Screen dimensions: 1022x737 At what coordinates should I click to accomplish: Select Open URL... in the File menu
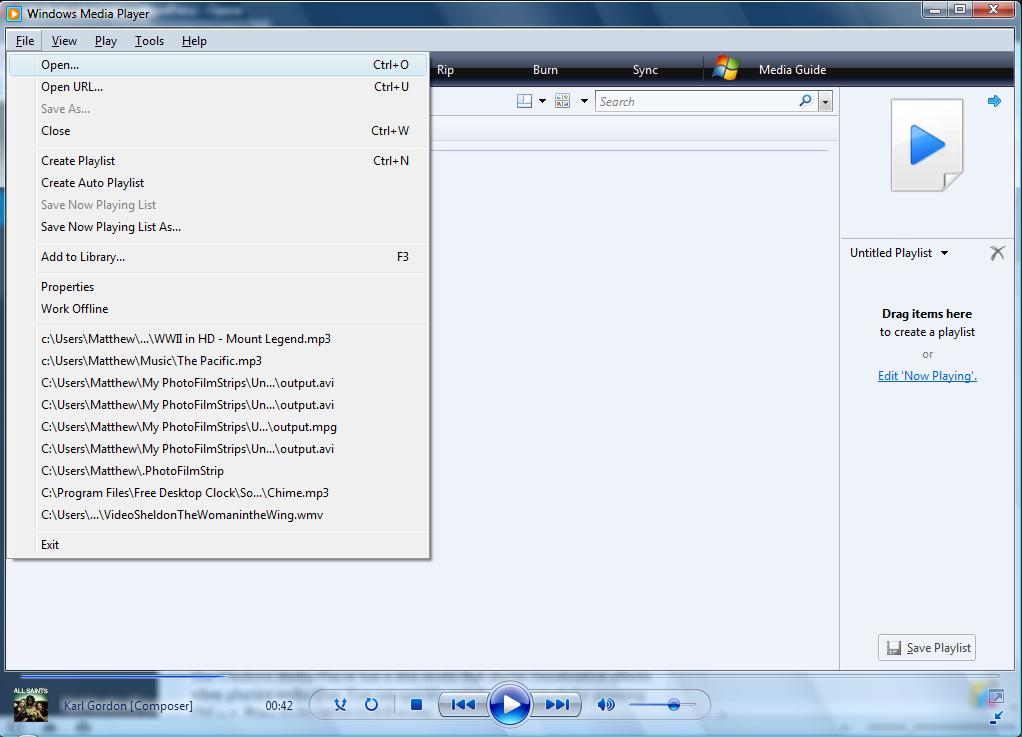[218, 87]
